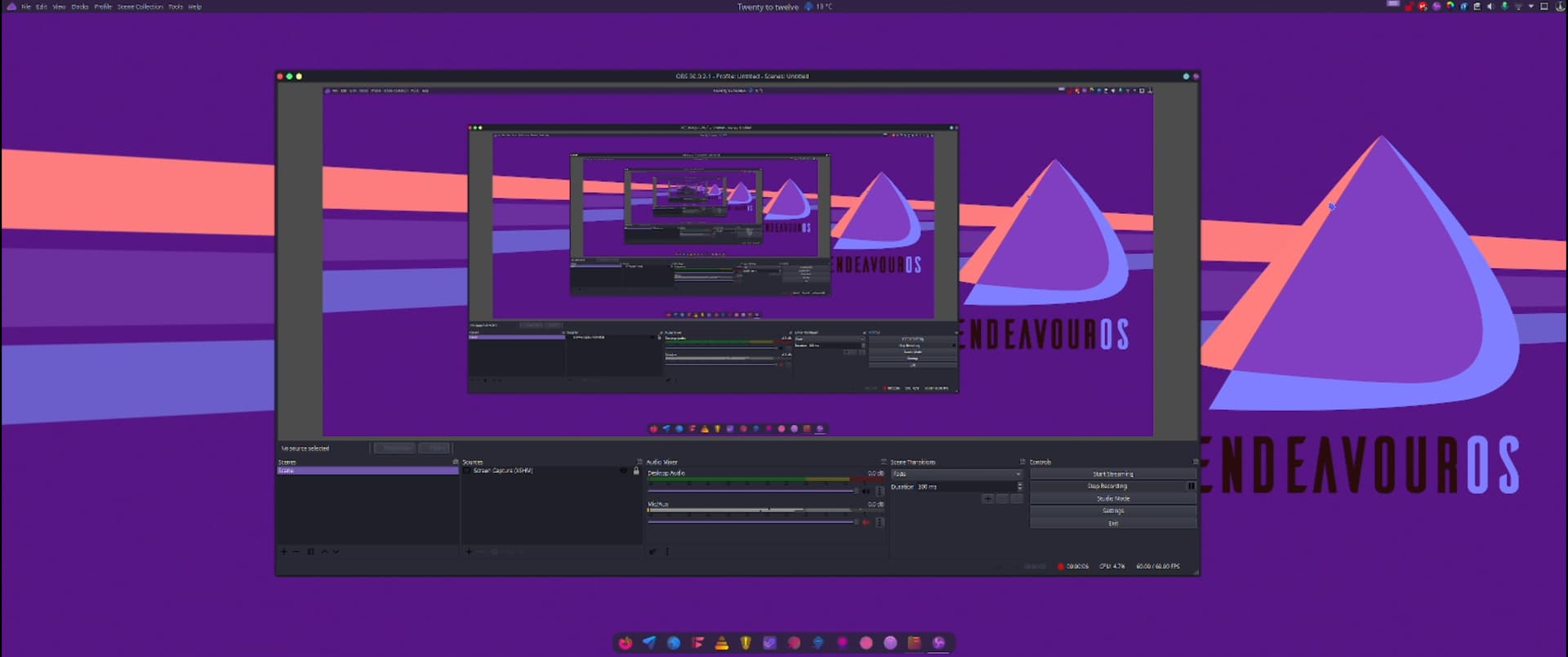Mute Desktop Audio speaker icon

pyautogui.click(x=866, y=491)
